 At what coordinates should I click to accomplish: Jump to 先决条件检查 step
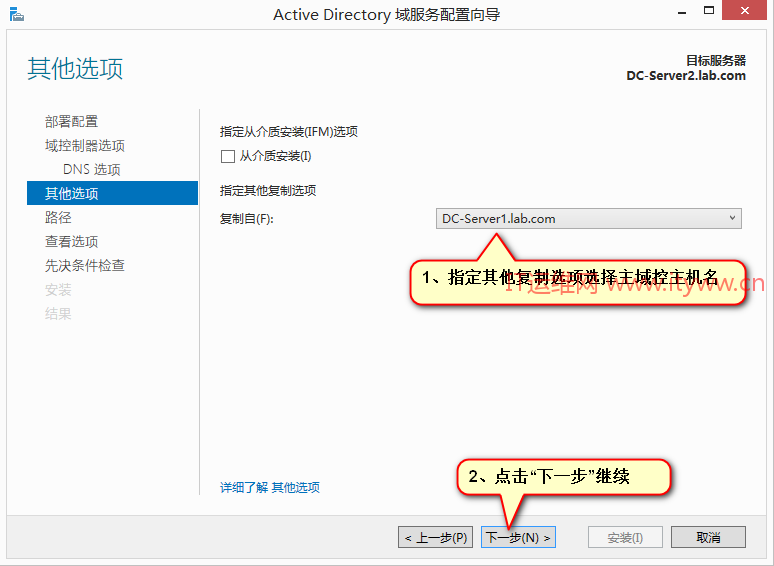coord(85,265)
